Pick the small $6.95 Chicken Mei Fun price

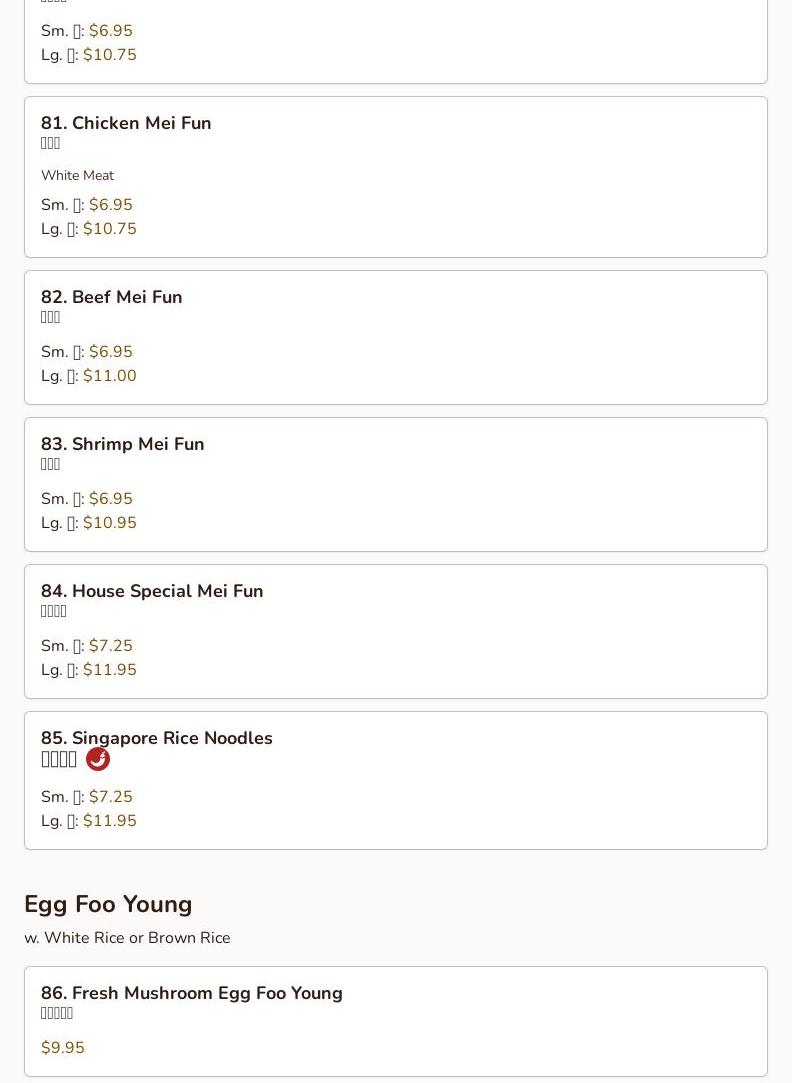tap(110, 205)
